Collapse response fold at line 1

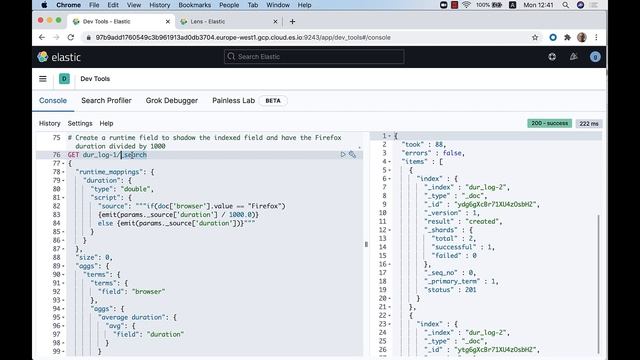coord(389,136)
